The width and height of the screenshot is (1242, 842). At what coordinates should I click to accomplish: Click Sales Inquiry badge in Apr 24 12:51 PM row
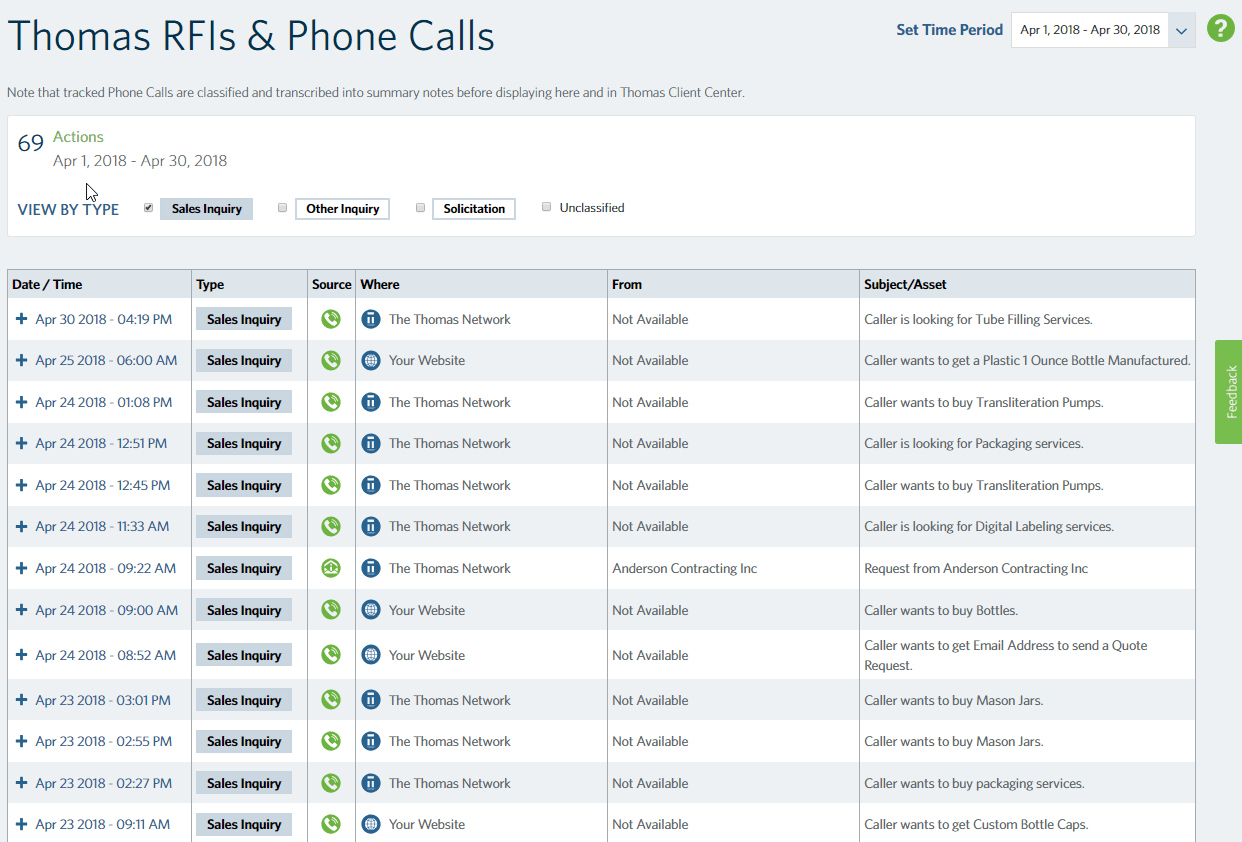click(x=244, y=444)
